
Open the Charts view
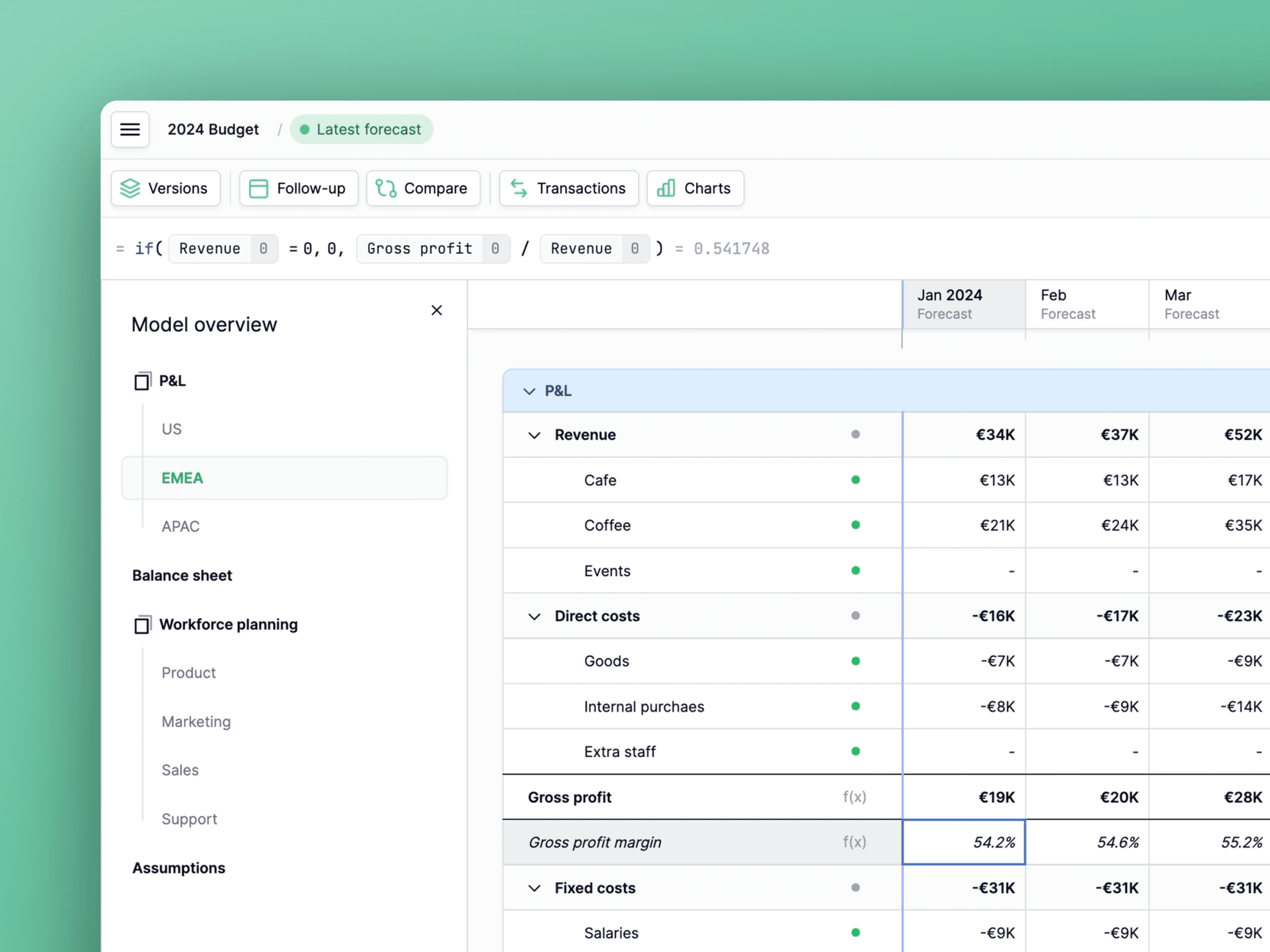point(695,188)
